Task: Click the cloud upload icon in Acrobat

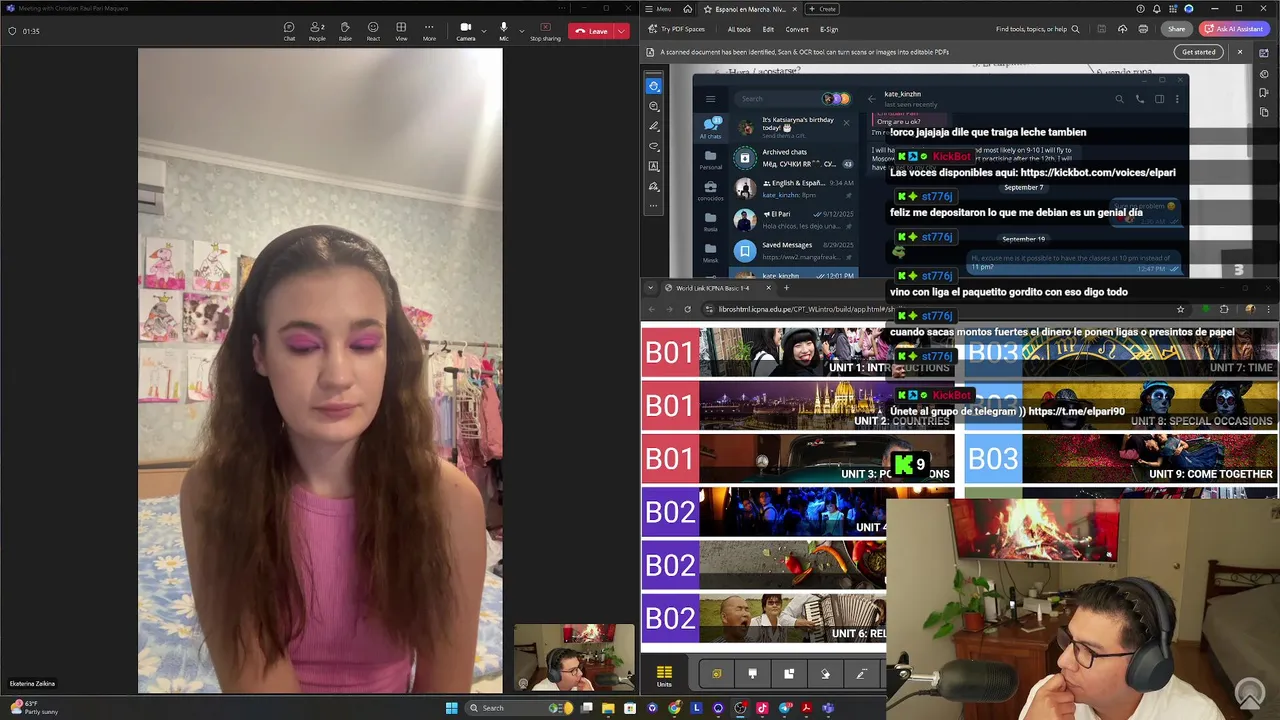Action: [x=1122, y=29]
